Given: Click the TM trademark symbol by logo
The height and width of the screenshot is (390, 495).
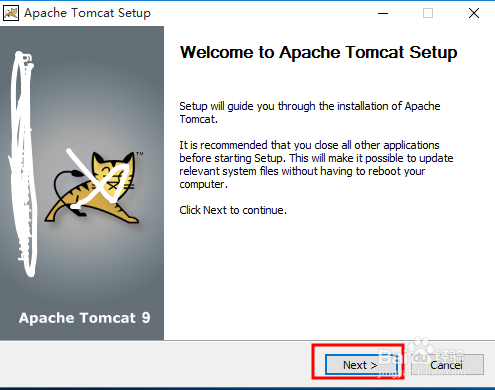Looking at the screenshot, I should tap(140, 154).
